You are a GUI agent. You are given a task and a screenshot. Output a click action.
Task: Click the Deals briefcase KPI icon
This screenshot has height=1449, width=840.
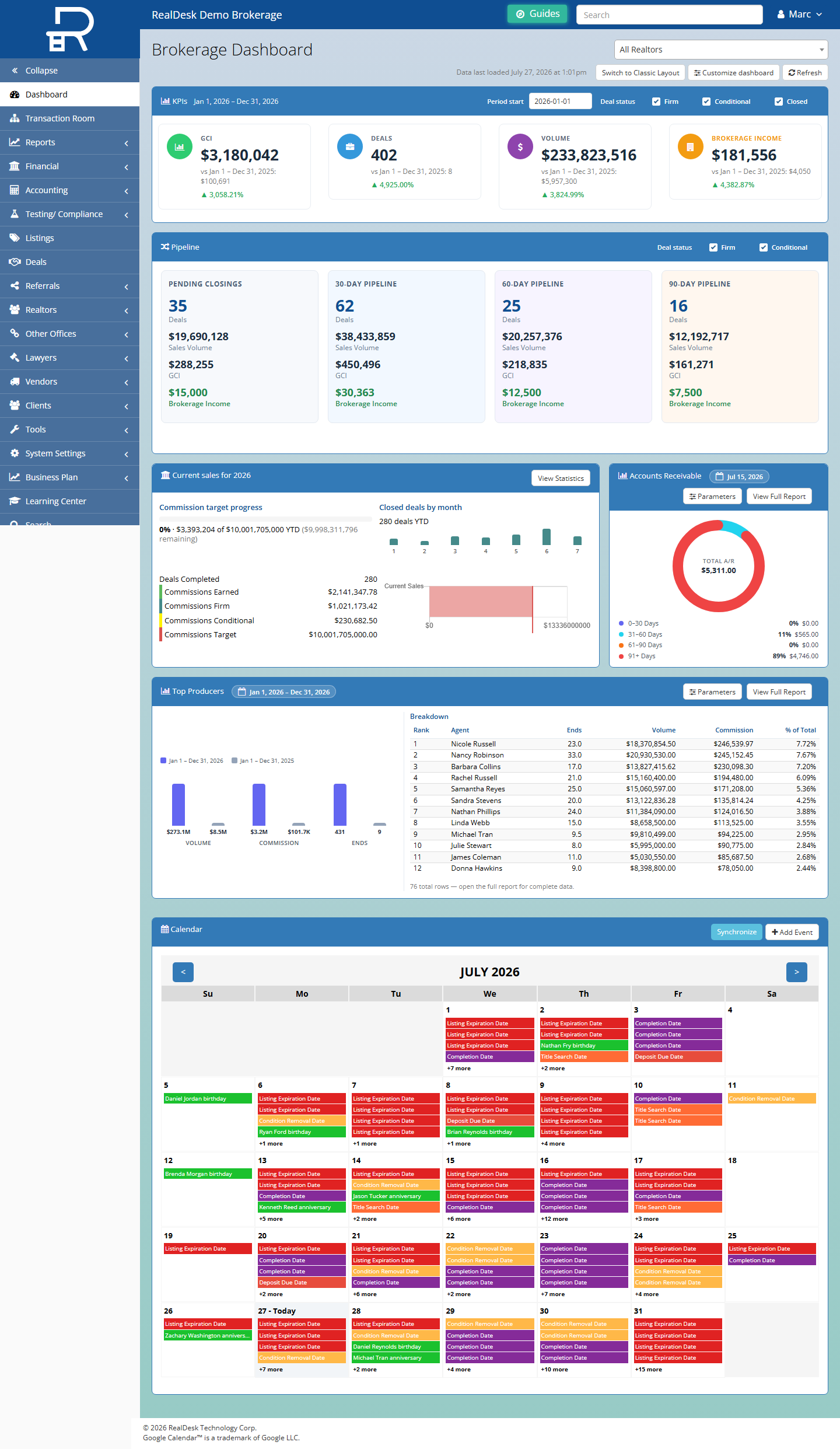click(350, 147)
